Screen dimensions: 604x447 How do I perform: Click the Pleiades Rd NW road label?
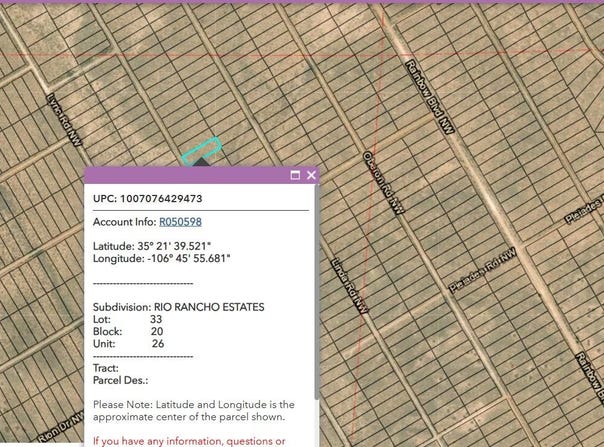(483, 270)
